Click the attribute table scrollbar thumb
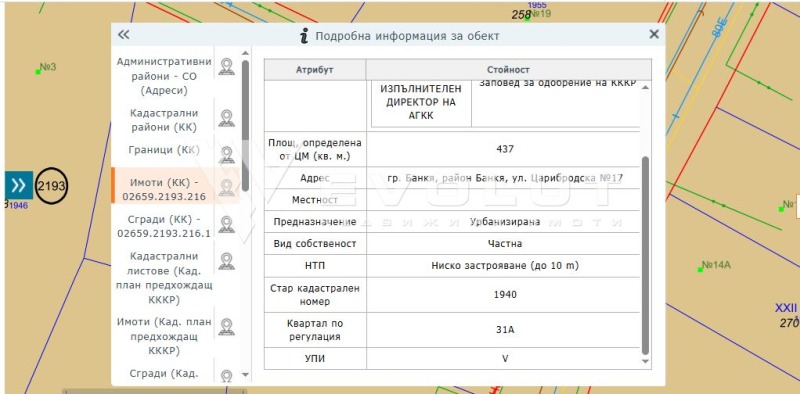 pos(645,255)
